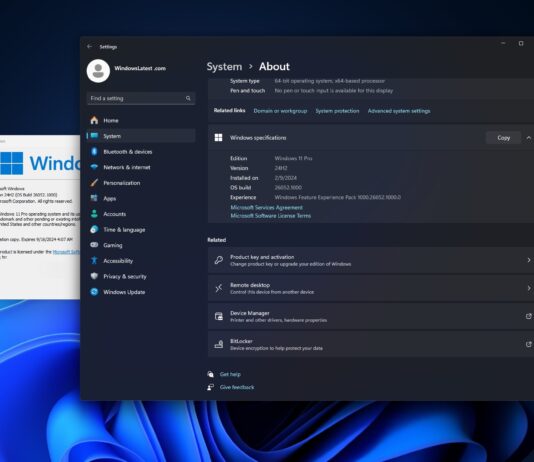Click the Give feedback link
The height and width of the screenshot is (462, 534).
tap(237, 387)
